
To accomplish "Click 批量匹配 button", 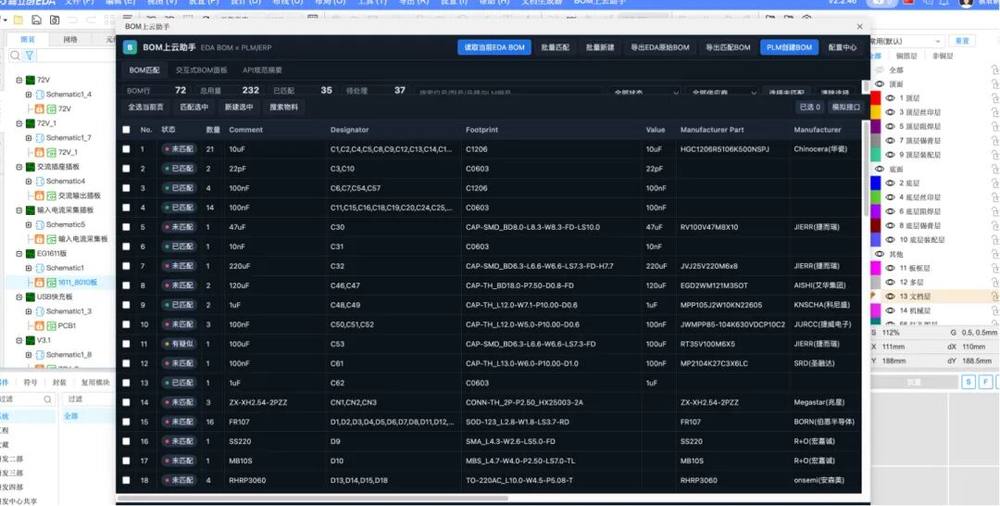I will click(x=555, y=47).
